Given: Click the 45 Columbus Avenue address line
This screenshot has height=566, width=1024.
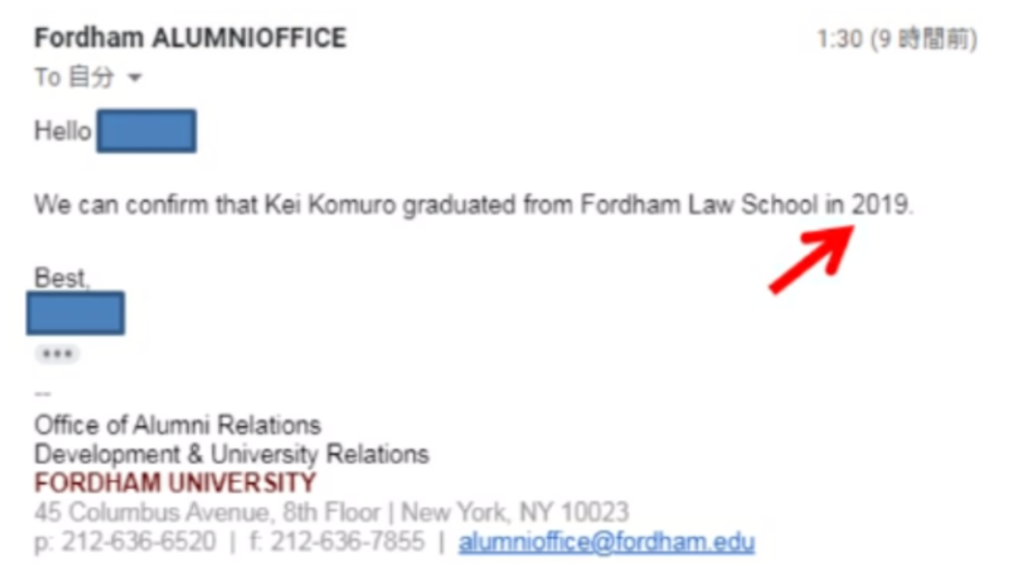Looking at the screenshot, I should coord(331,512).
